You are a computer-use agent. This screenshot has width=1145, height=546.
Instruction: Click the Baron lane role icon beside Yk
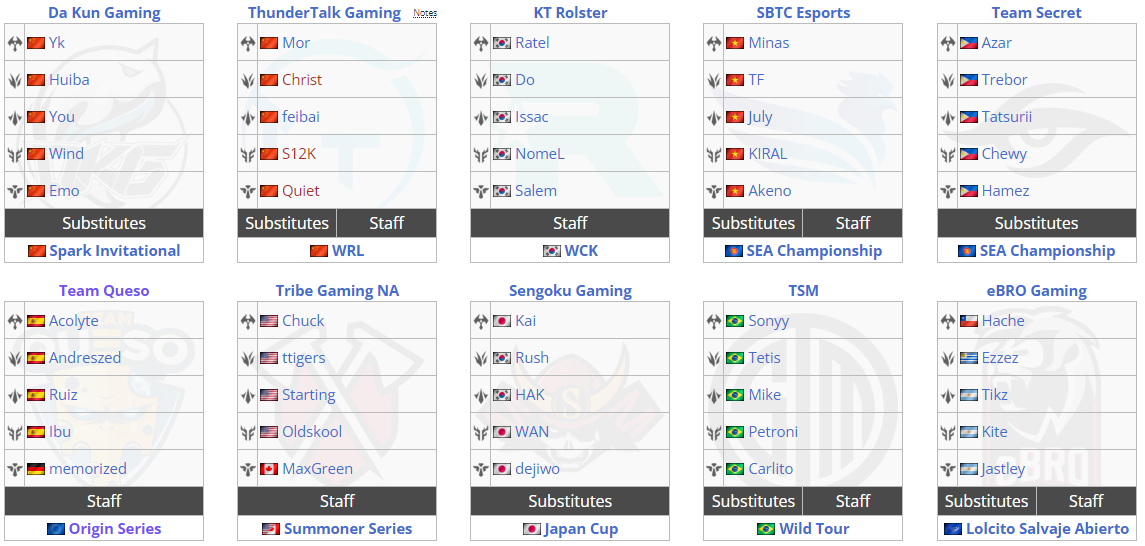click(15, 43)
